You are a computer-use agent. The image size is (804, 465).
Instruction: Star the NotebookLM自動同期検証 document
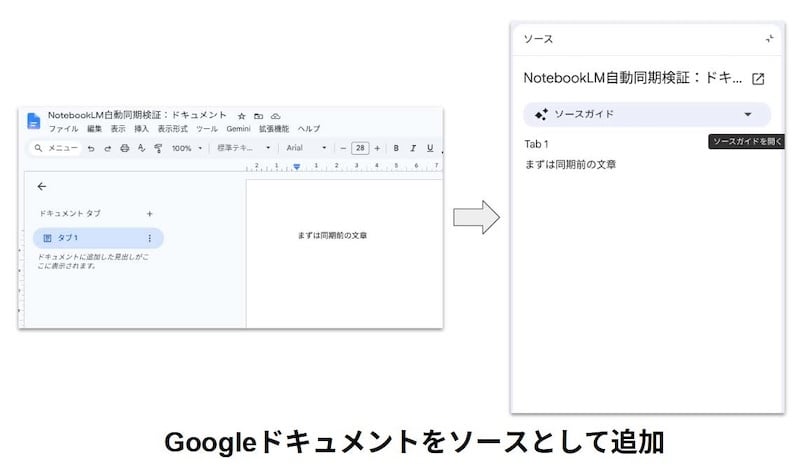pos(242,116)
